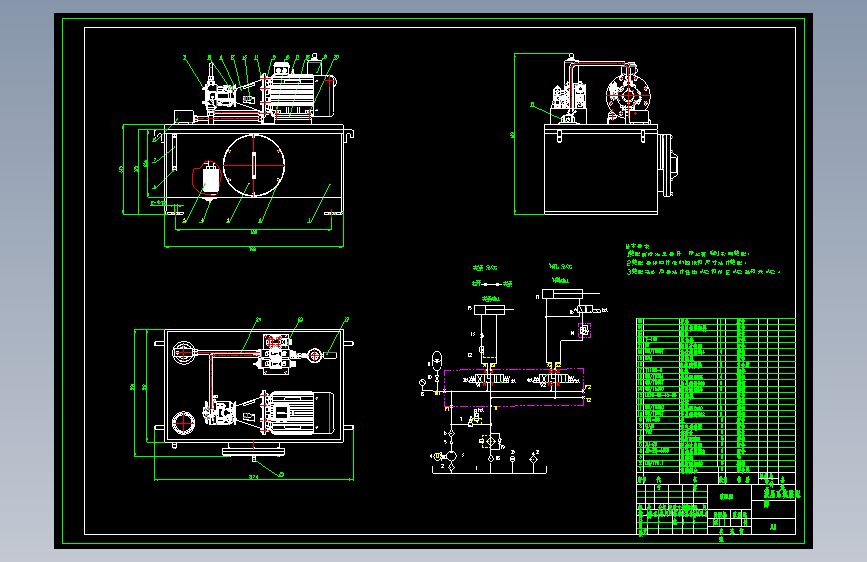867x562 pixels.
Task: Select the valve manifold block in the plan view
Action: coord(276,355)
